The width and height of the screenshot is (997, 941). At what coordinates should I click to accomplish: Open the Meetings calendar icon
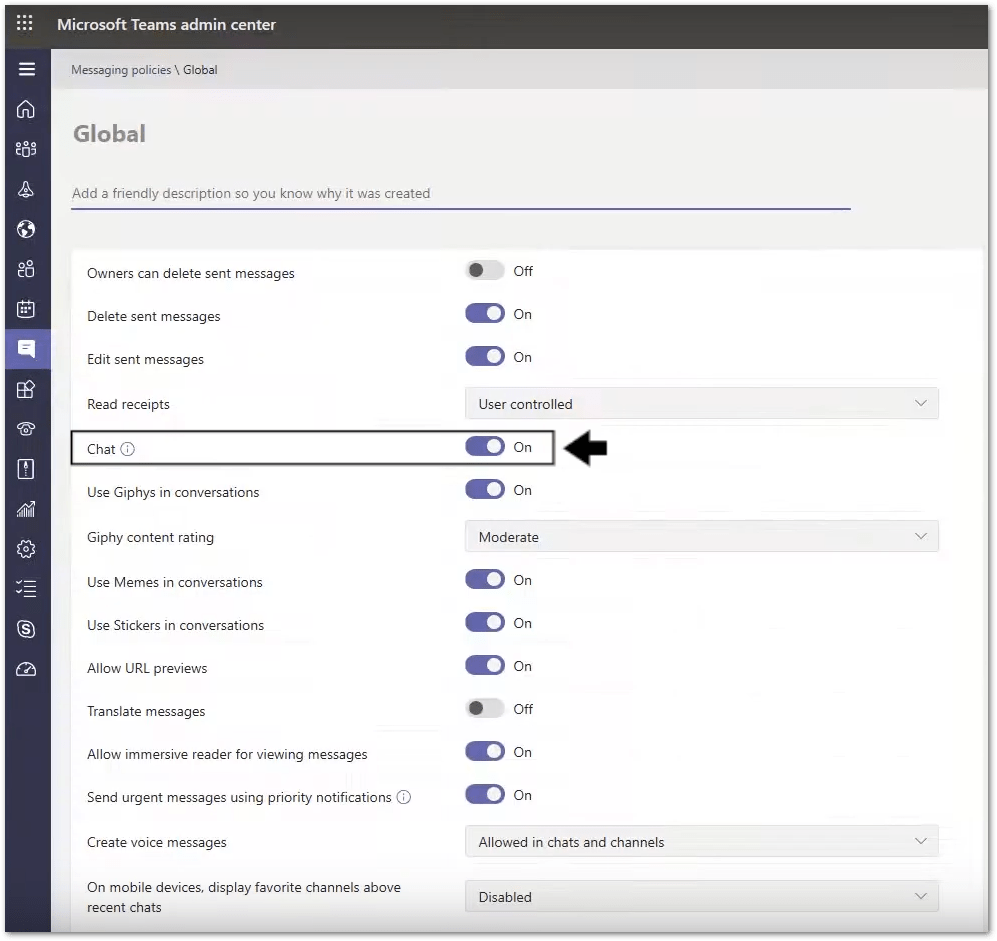pos(26,309)
